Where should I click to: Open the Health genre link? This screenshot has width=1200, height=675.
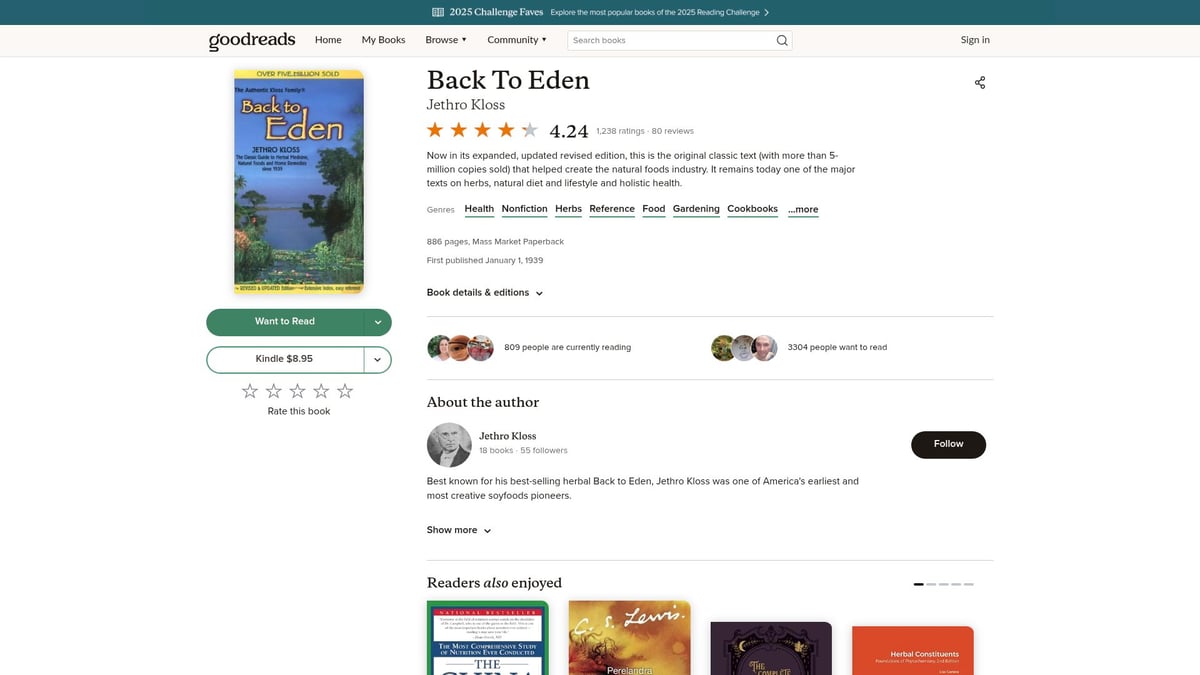tap(479, 208)
